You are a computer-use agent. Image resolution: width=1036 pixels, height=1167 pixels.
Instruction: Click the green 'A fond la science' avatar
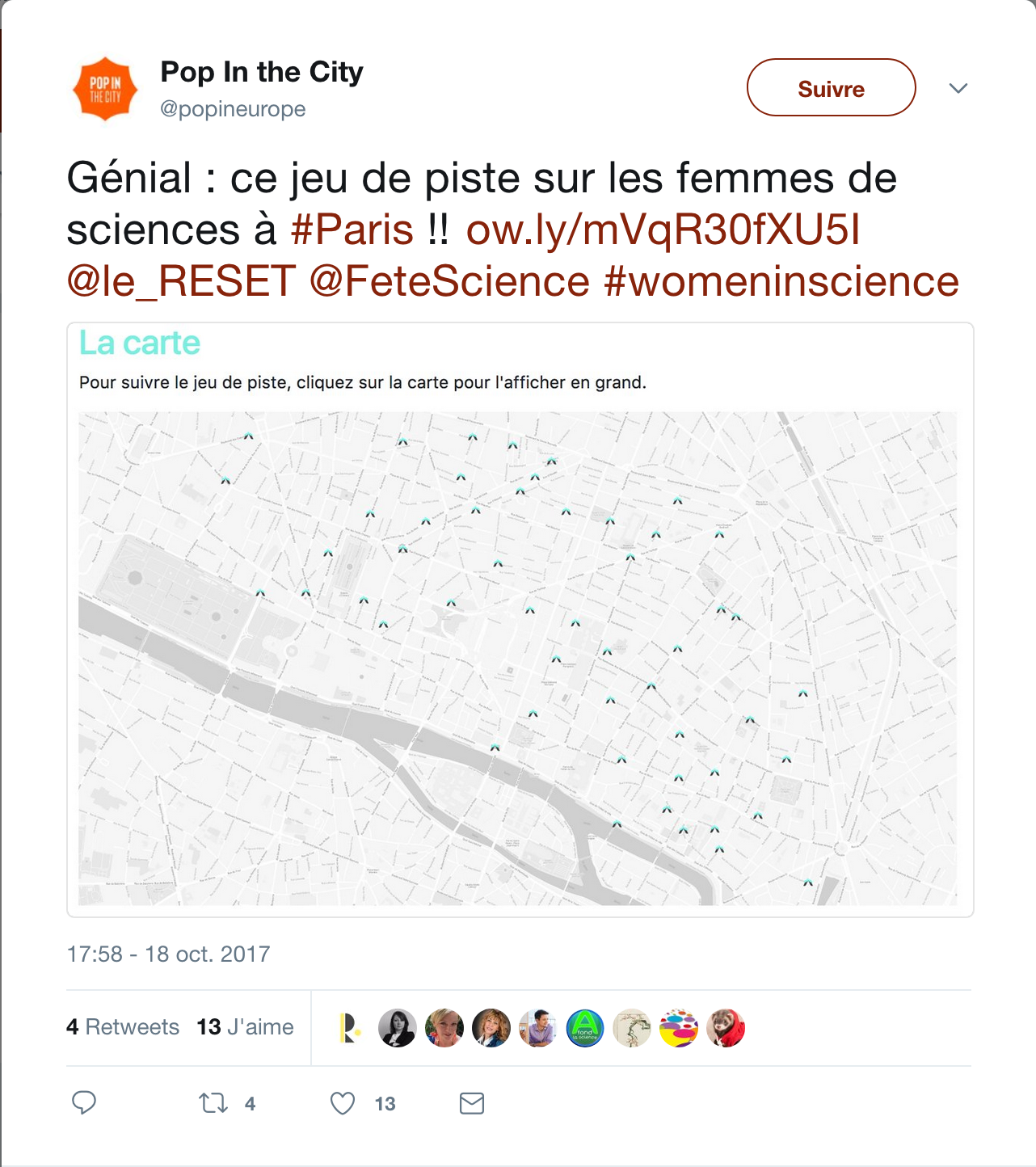tap(585, 1028)
